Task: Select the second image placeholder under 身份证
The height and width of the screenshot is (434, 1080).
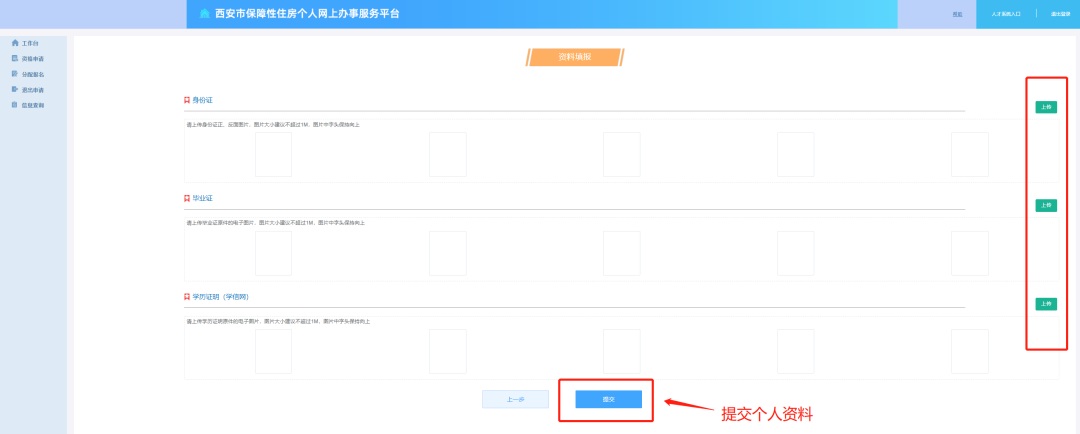Action: click(448, 154)
